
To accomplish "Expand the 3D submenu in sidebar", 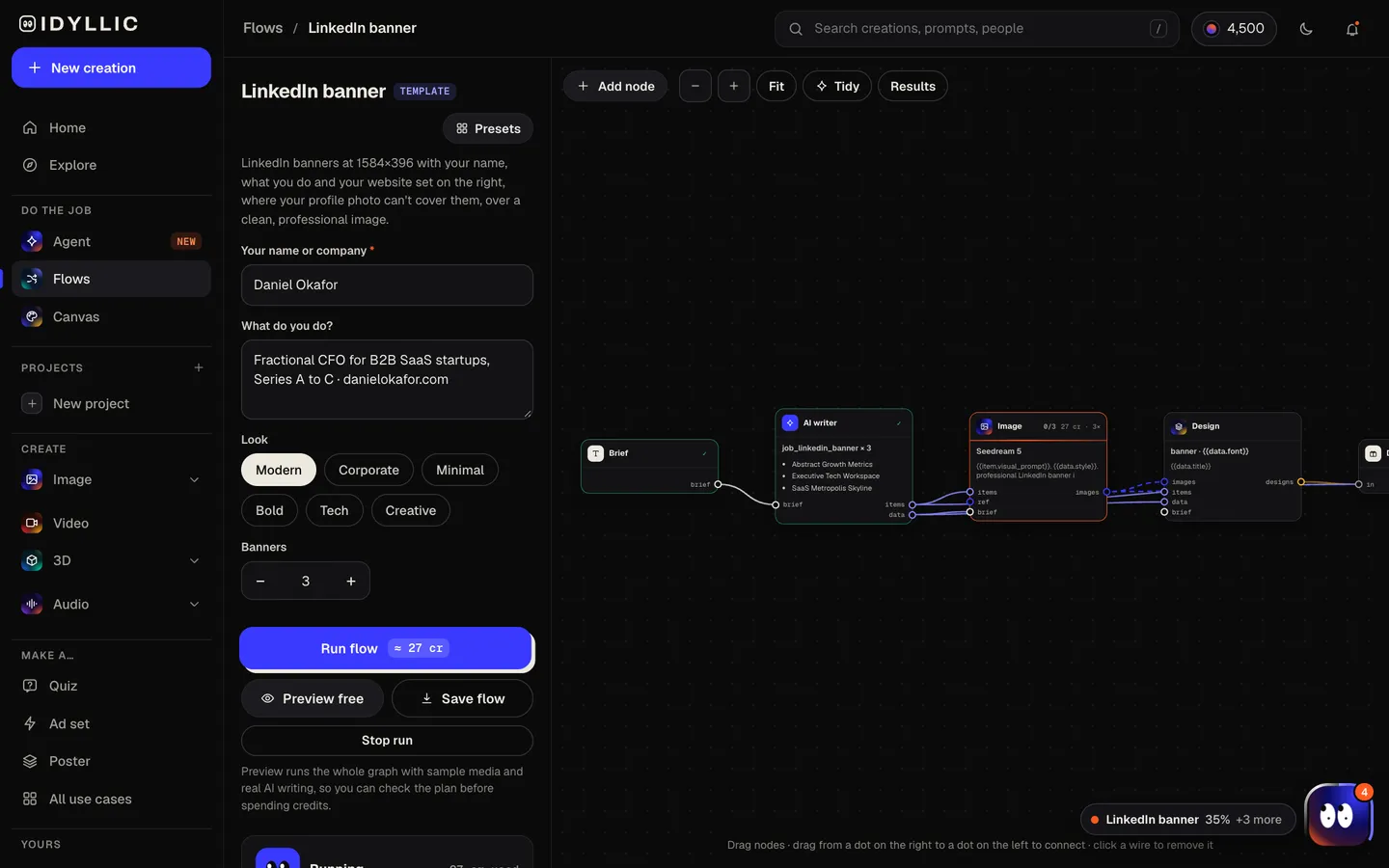I will (195, 560).
